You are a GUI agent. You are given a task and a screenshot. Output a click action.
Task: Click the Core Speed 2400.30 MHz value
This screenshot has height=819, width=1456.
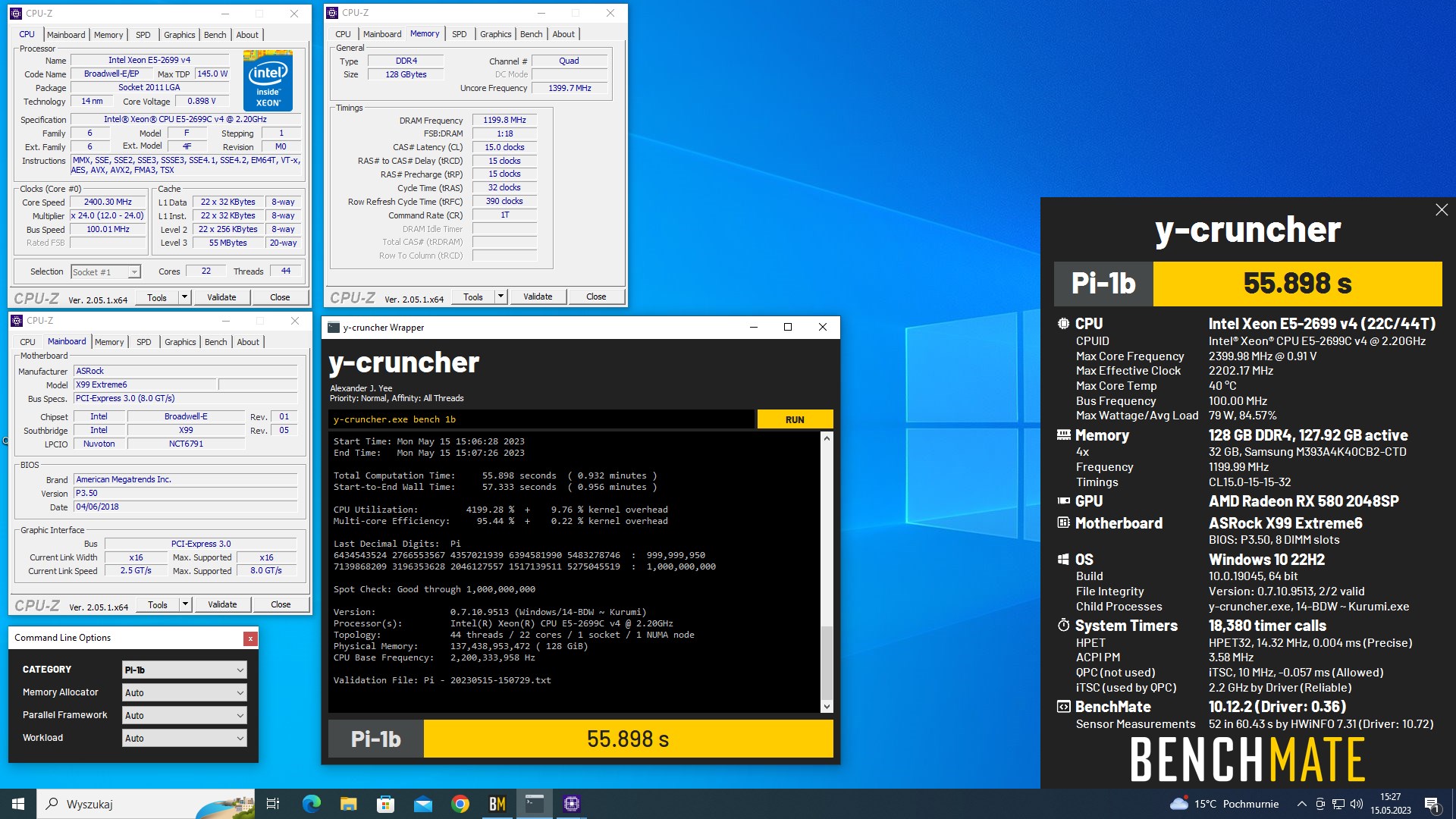(108, 202)
